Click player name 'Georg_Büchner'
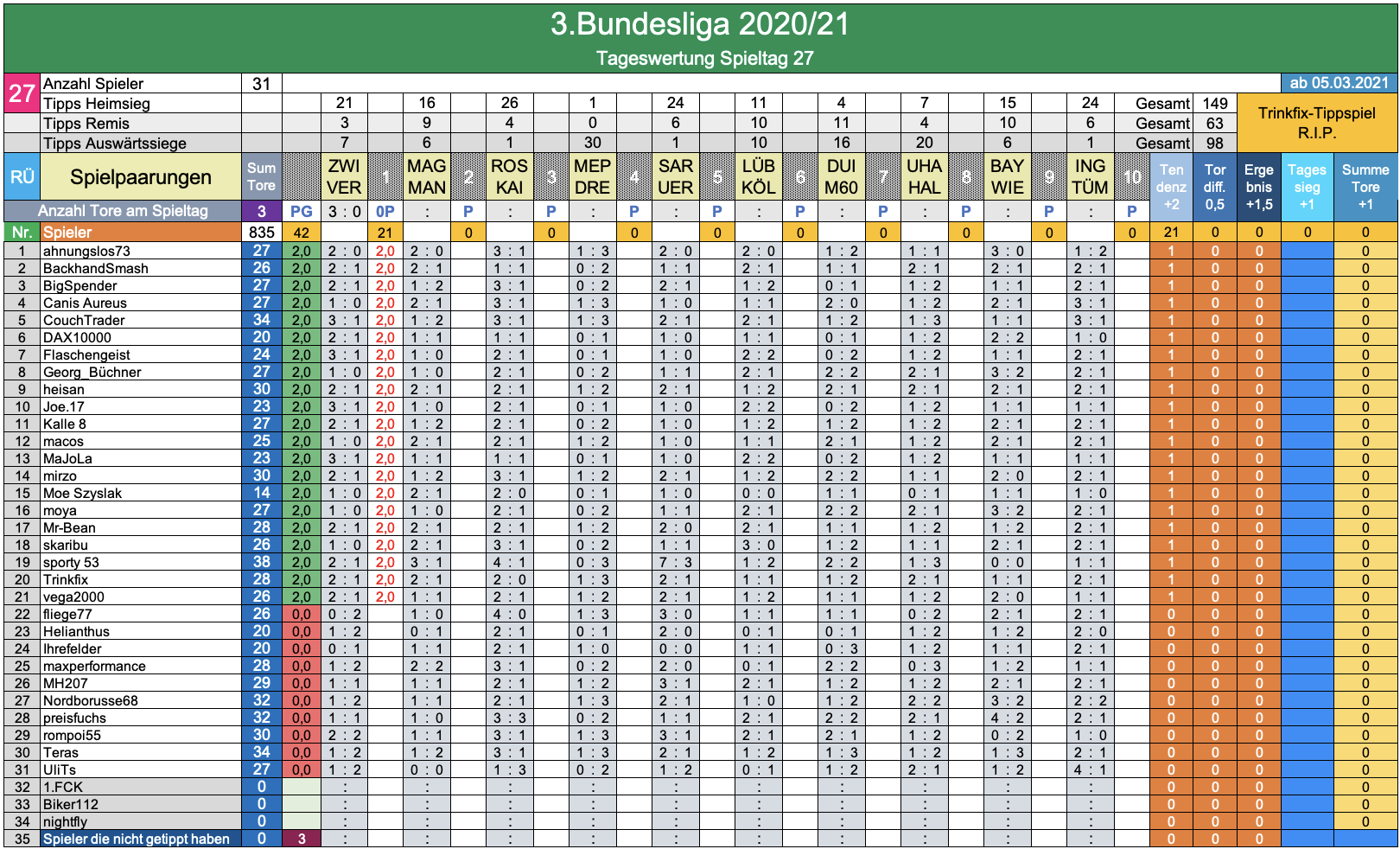This screenshot has height=849, width=1400. (x=92, y=372)
